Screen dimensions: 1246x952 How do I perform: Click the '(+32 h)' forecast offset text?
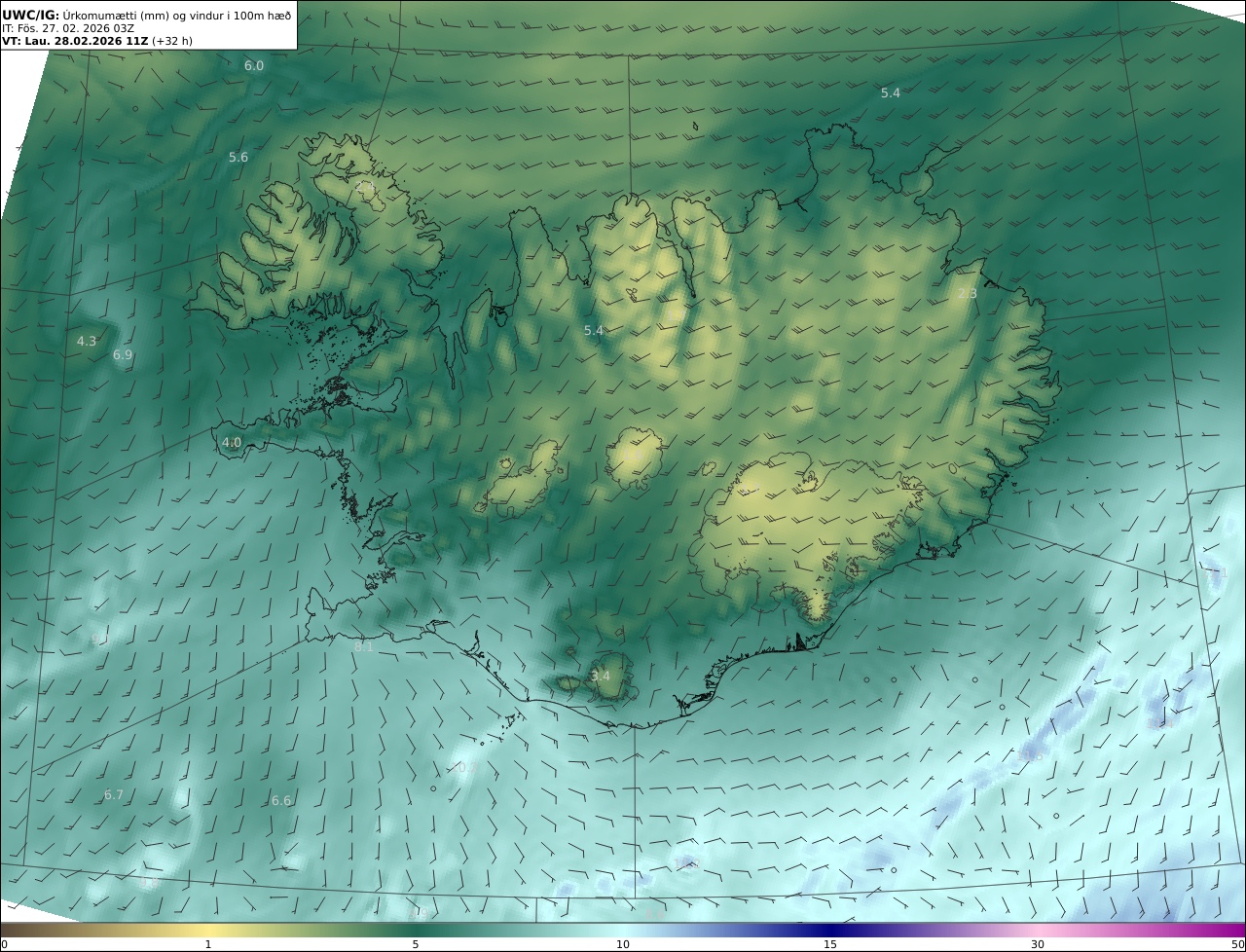pyautogui.click(x=172, y=42)
